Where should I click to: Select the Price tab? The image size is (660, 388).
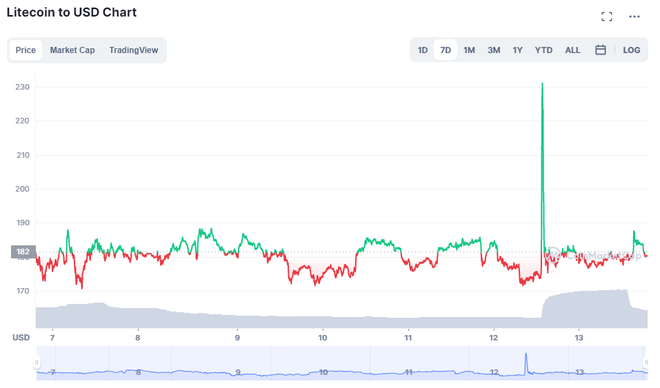(x=26, y=50)
